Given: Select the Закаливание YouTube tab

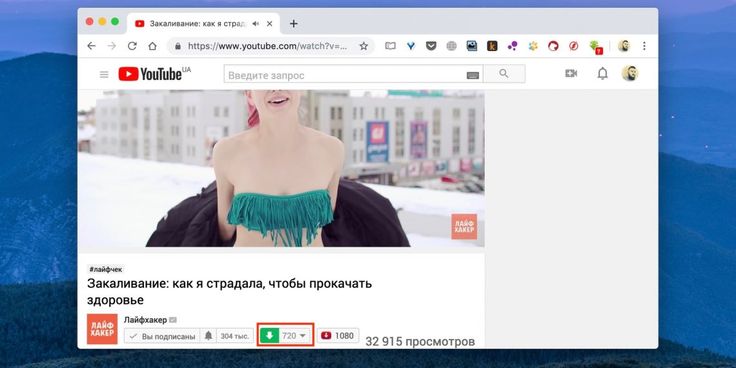Looking at the screenshot, I should tap(198, 23).
